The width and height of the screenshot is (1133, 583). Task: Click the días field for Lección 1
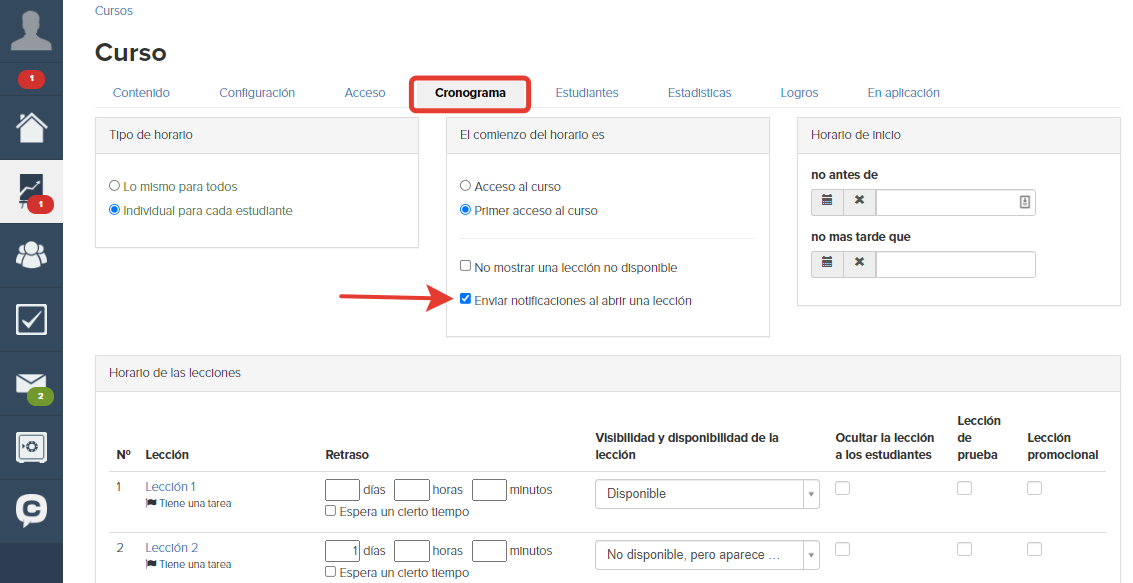click(x=343, y=490)
